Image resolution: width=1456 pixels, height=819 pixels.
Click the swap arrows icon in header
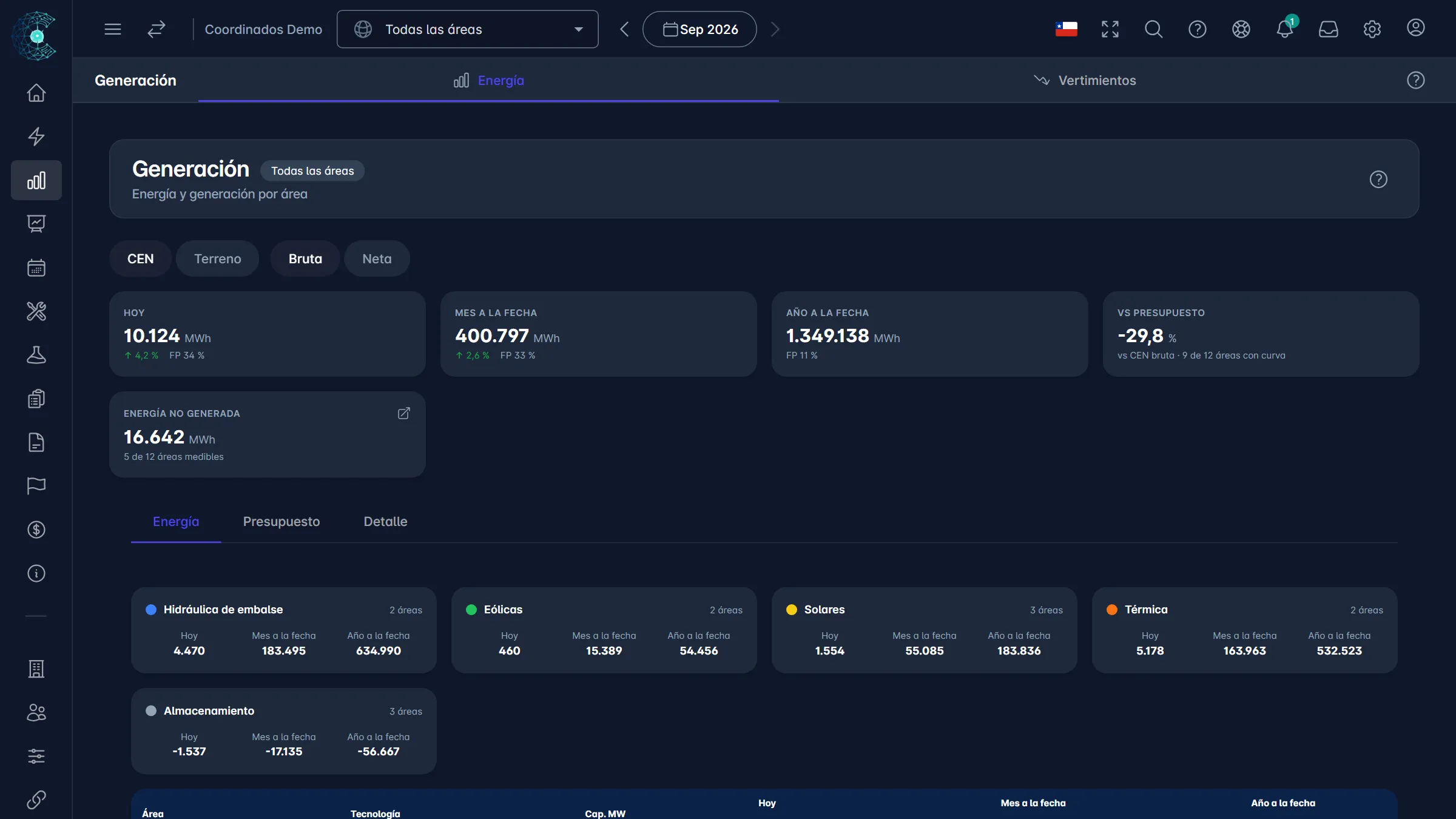pyautogui.click(x=157, y=29)
